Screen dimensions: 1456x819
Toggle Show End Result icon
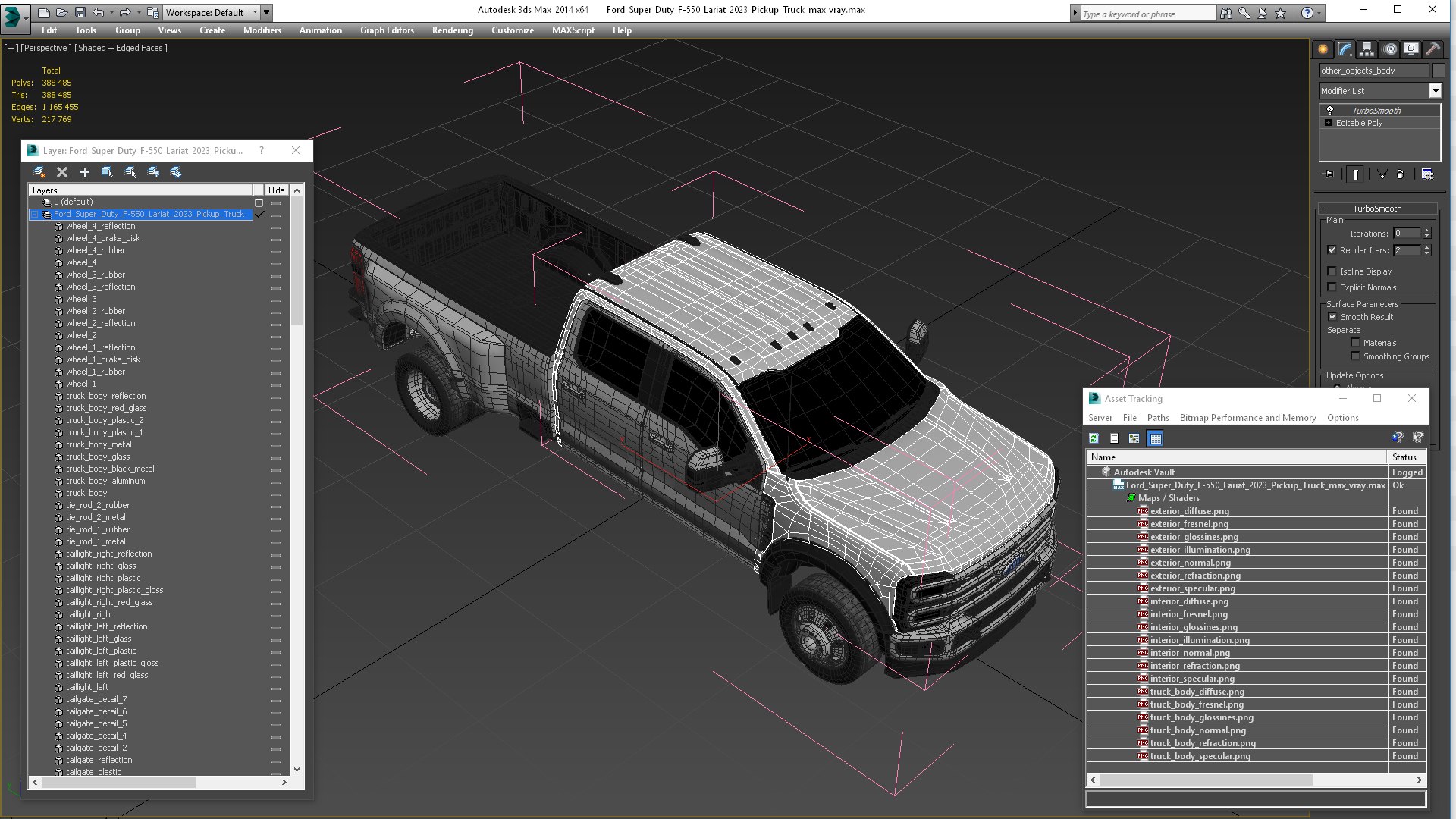pyautogui.click(x=1356, y=174)
